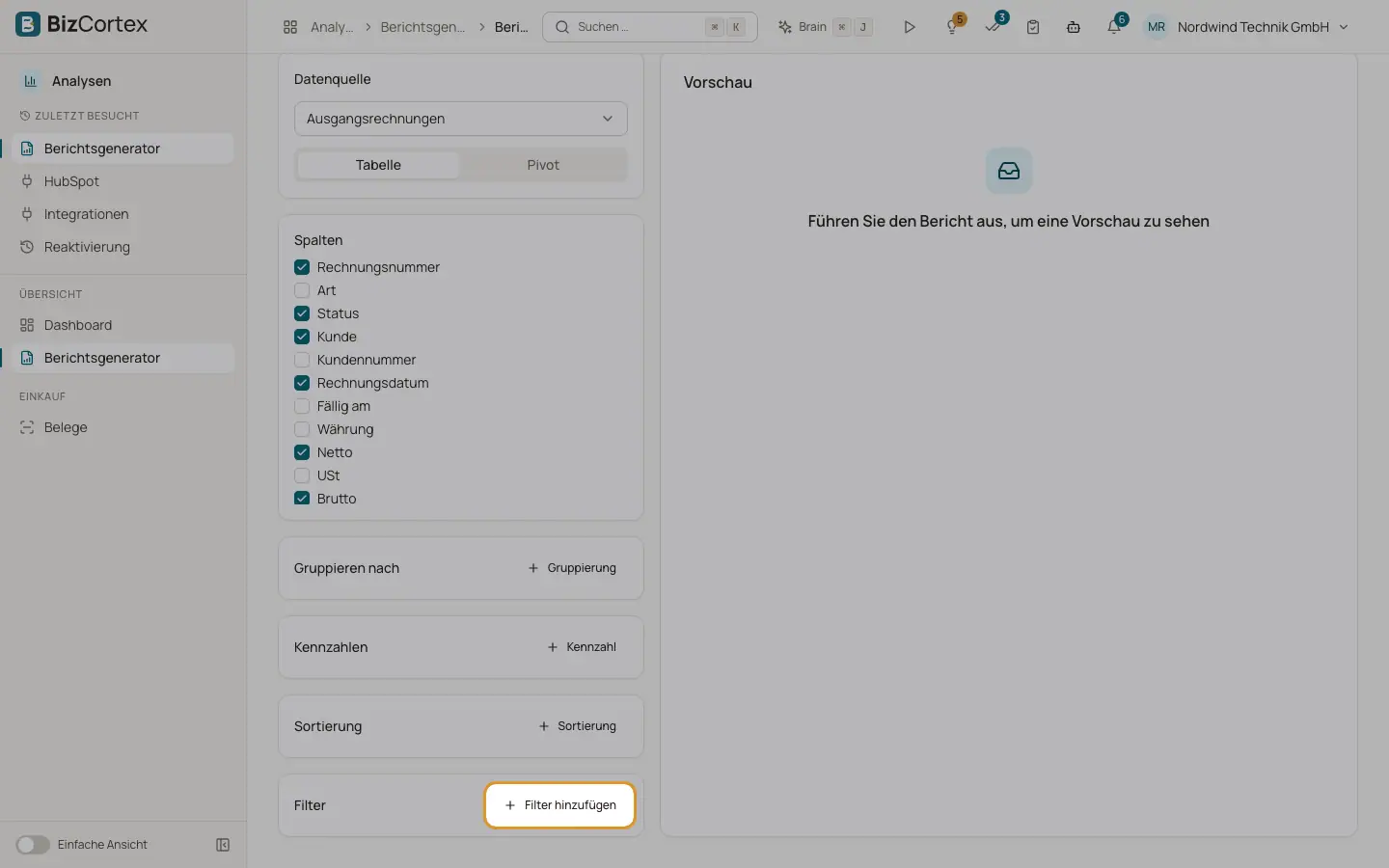Viewport: 1389px width, 868px height.
Task: Click the Analysen chart icon in sidebar
Action: point(31,81)
